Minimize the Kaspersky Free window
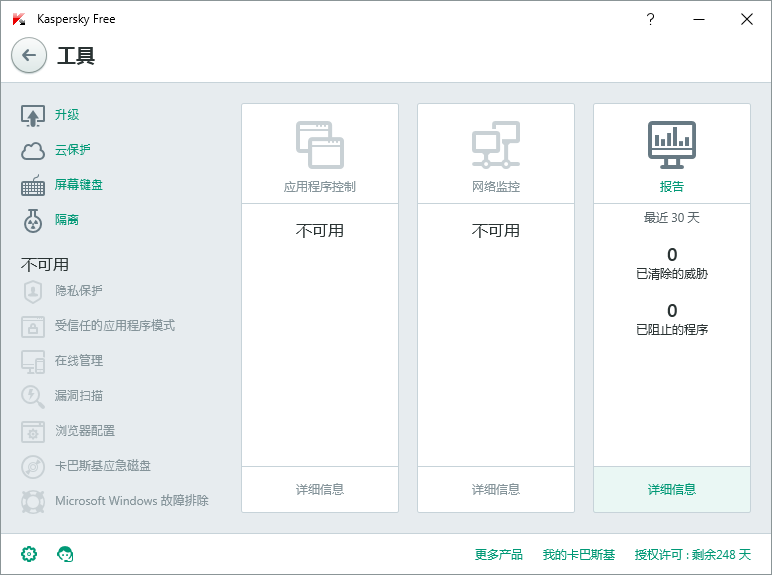This screenshot has width=772, height=575. click(699, 19)
